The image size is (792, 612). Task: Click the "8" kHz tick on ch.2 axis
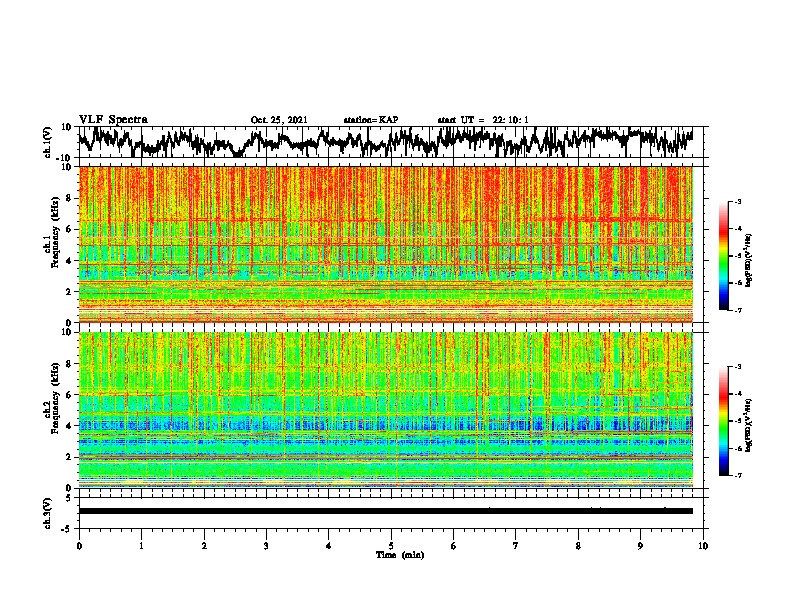pyautogui.click(x=70, y=364)
